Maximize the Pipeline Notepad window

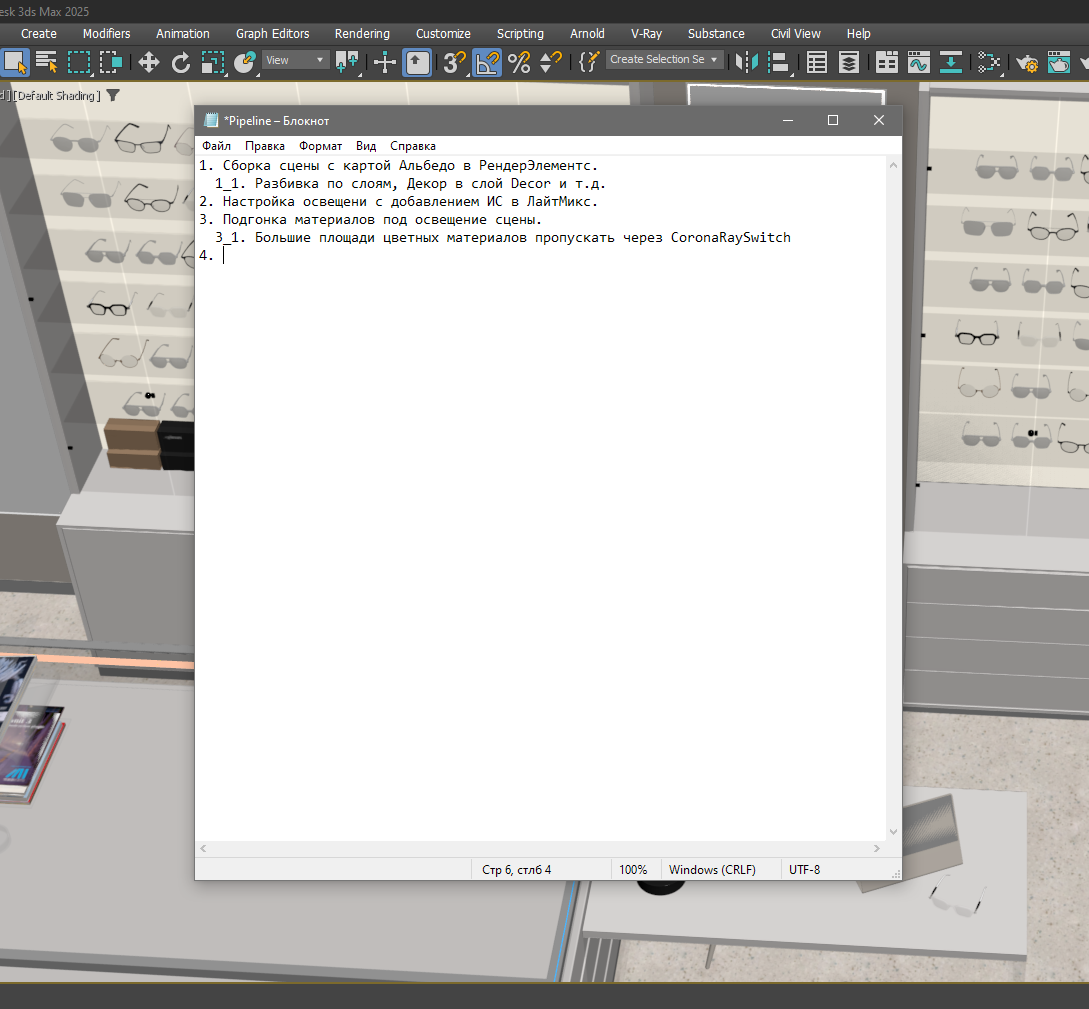(833, 120)
